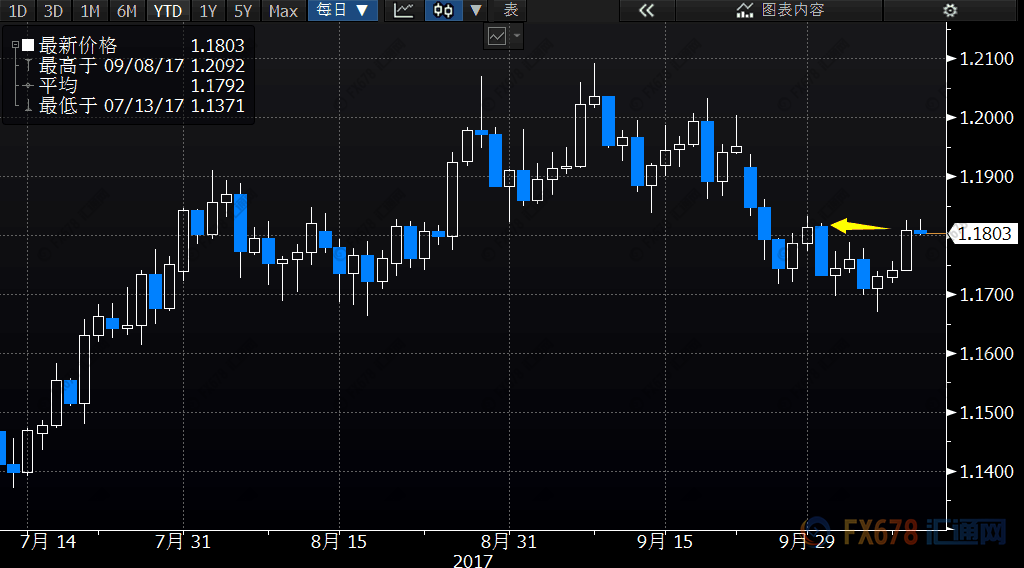Click the 7月 14 date label
The height and width of the screenshot is (568, 1024).
48,542
